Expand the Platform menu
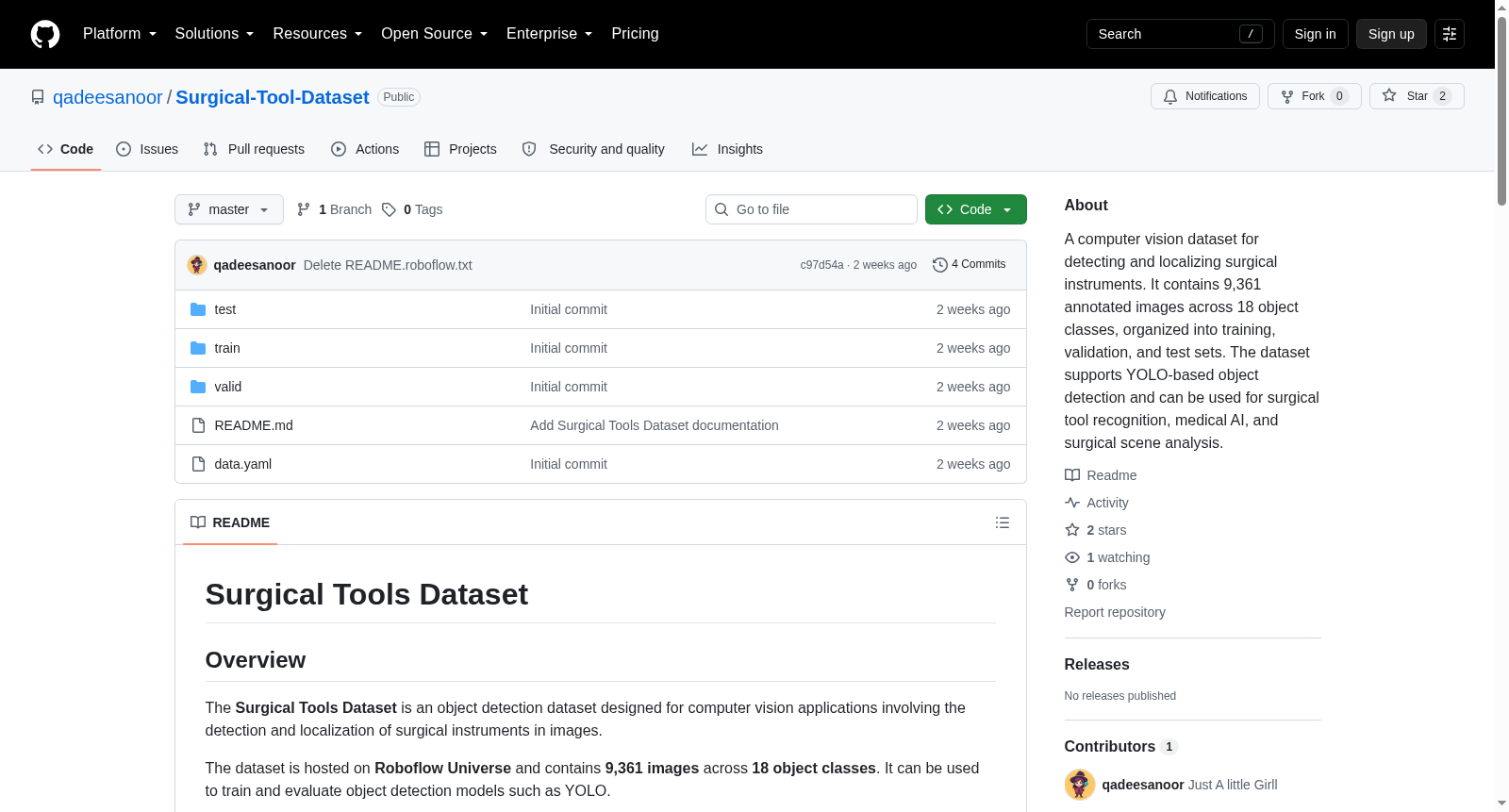1509x812 pixels. 120,34
